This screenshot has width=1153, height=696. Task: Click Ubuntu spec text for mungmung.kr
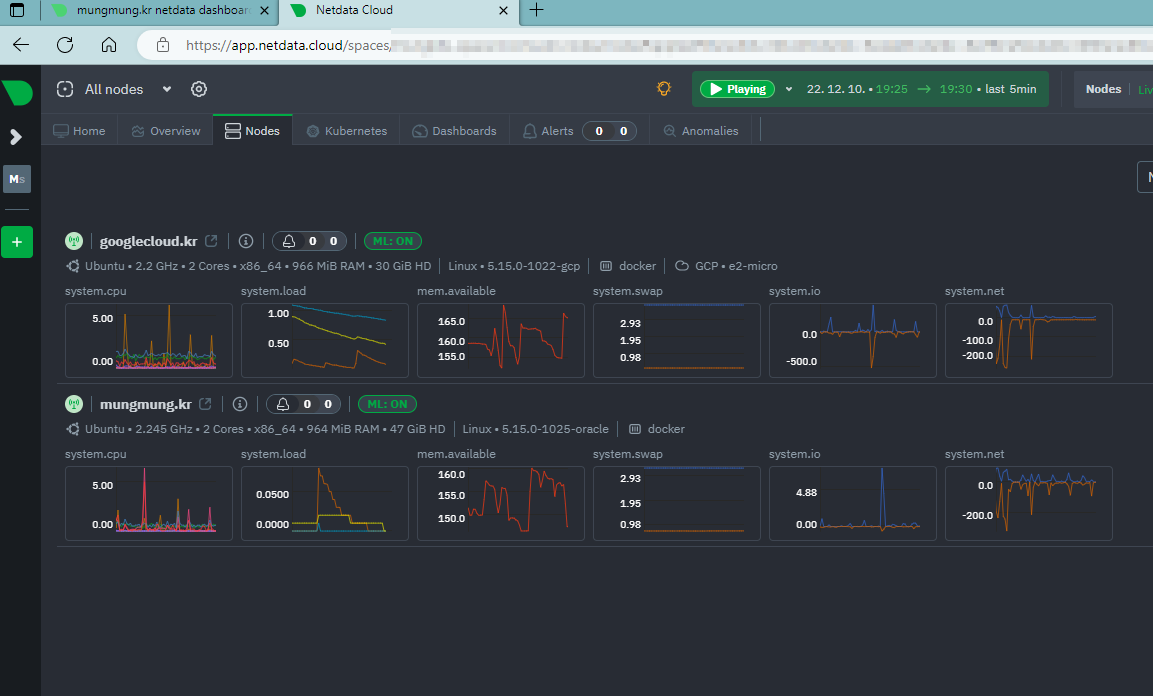(265, 429)
